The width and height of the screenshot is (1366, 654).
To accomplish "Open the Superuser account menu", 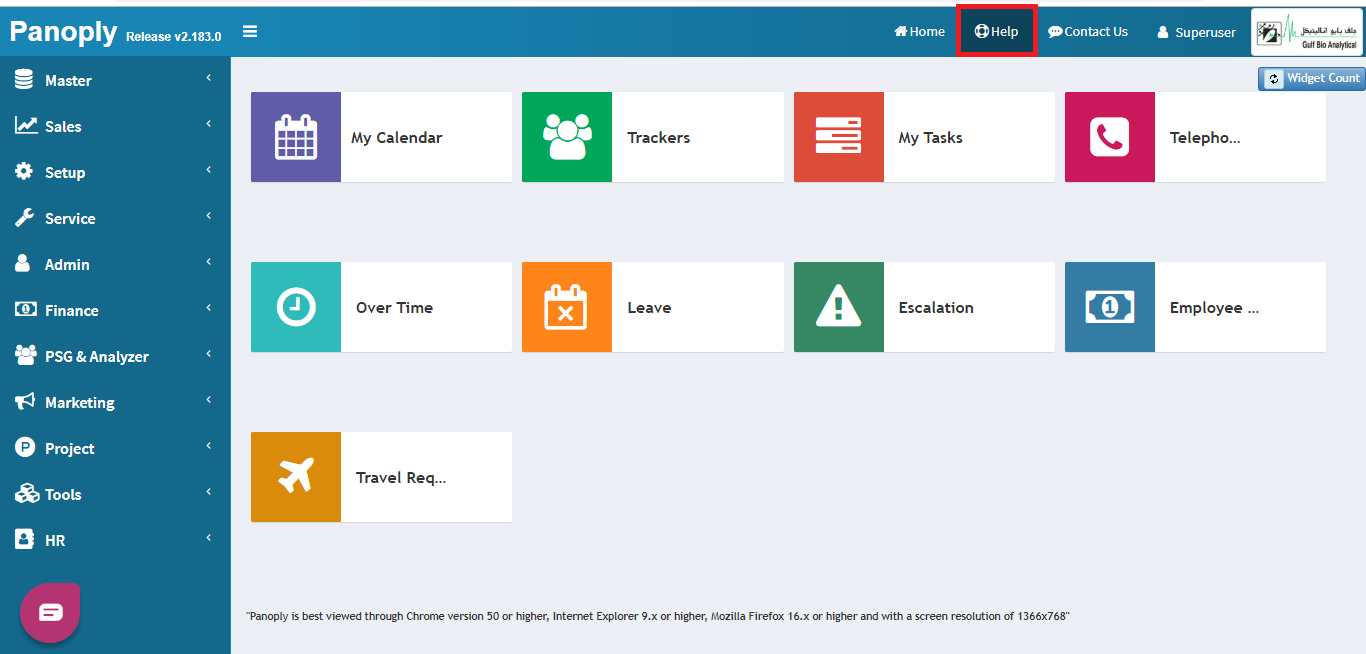I will (1196, 32).
